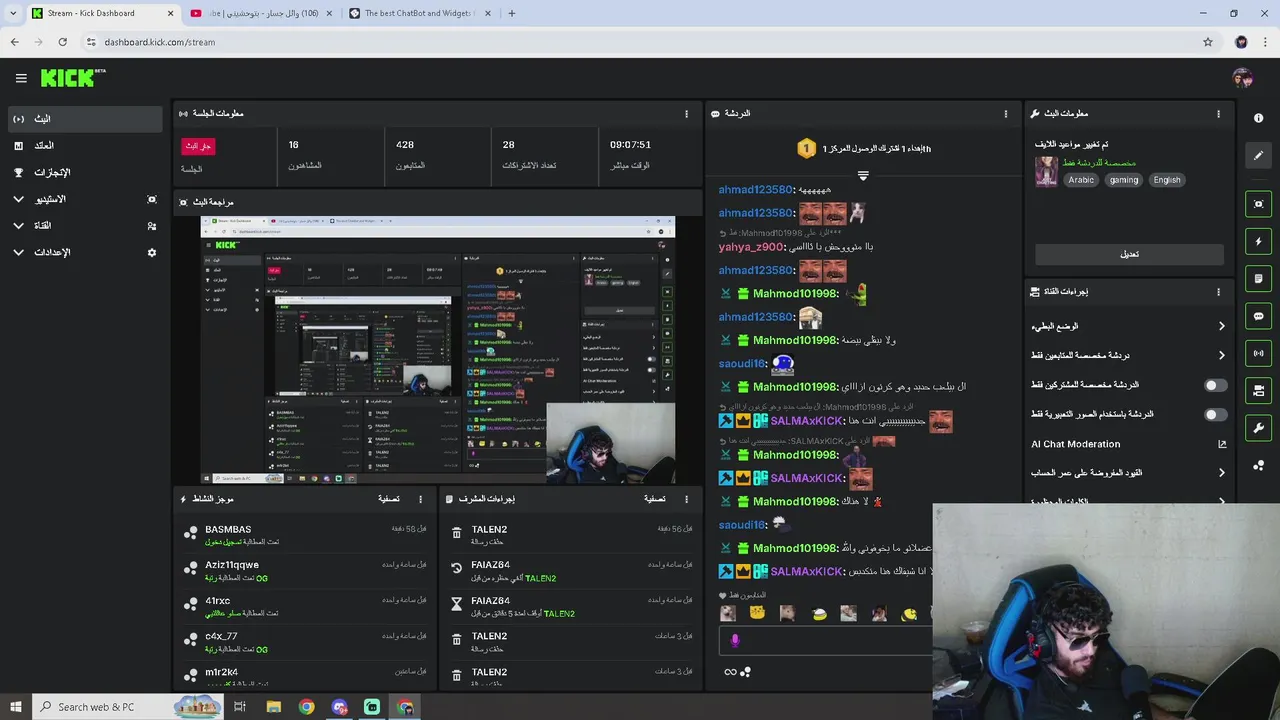
Task: Select the first emote in quick emote row
Action: [x=728, y=614]
